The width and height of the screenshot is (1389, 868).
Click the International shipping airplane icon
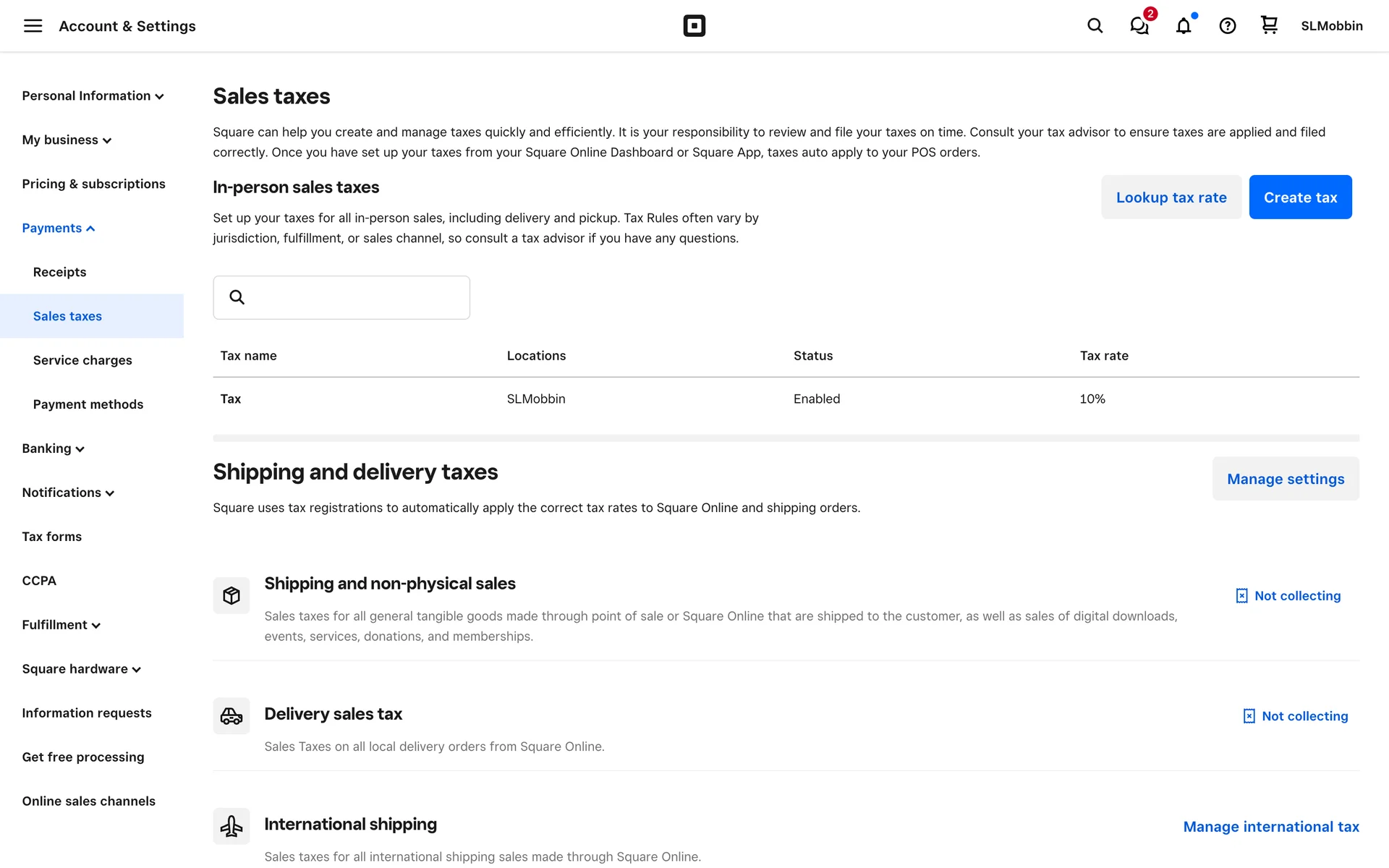231,826
